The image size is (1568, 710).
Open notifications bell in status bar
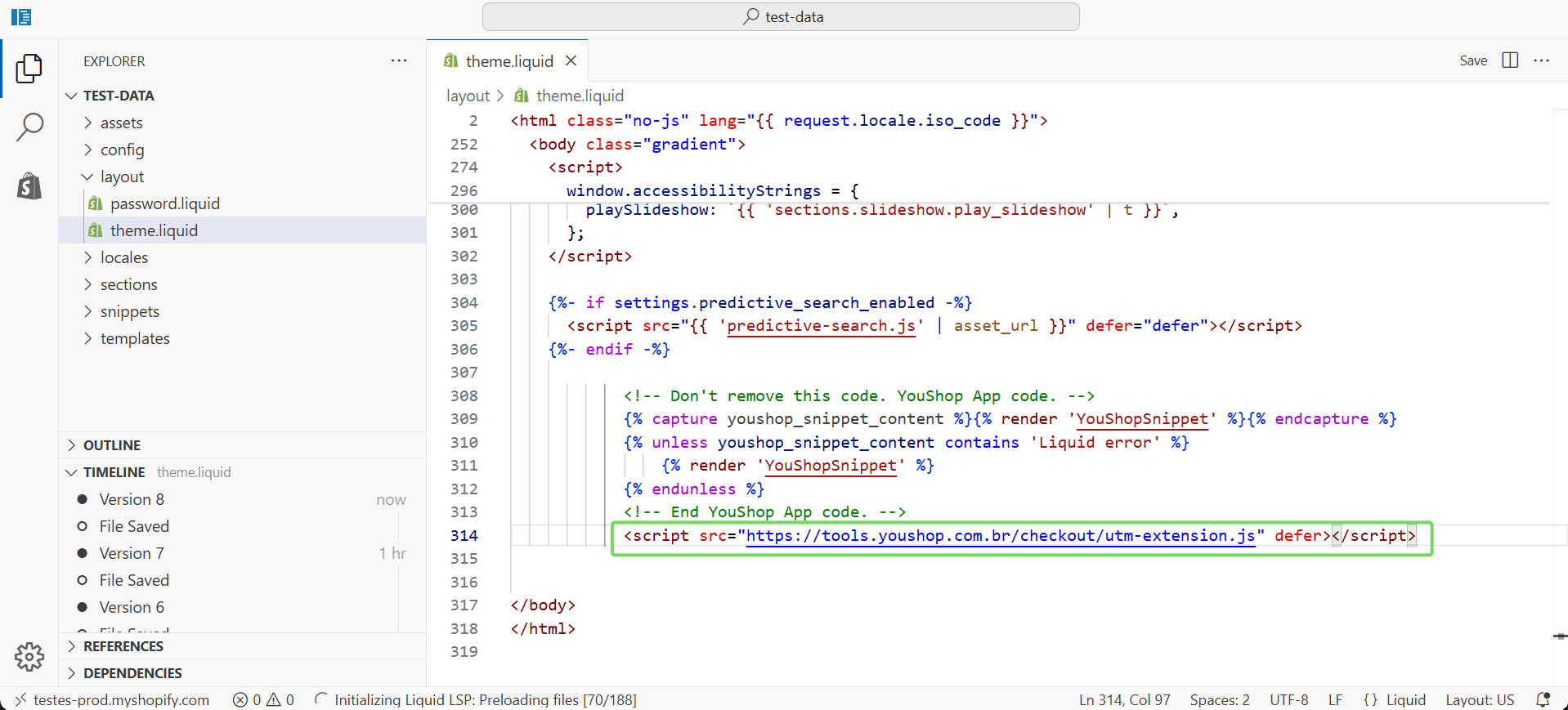pos(1543,699)
